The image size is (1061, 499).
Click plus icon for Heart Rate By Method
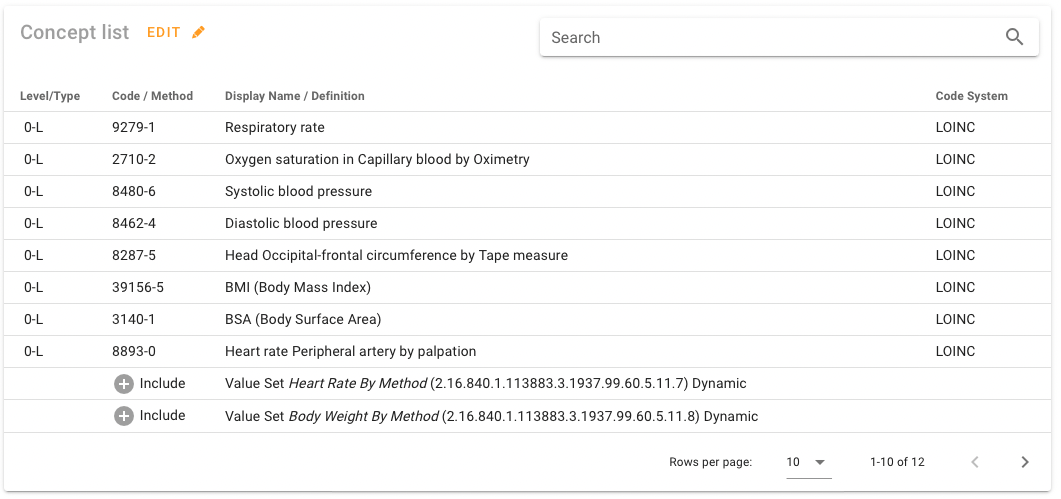point(124,384)
